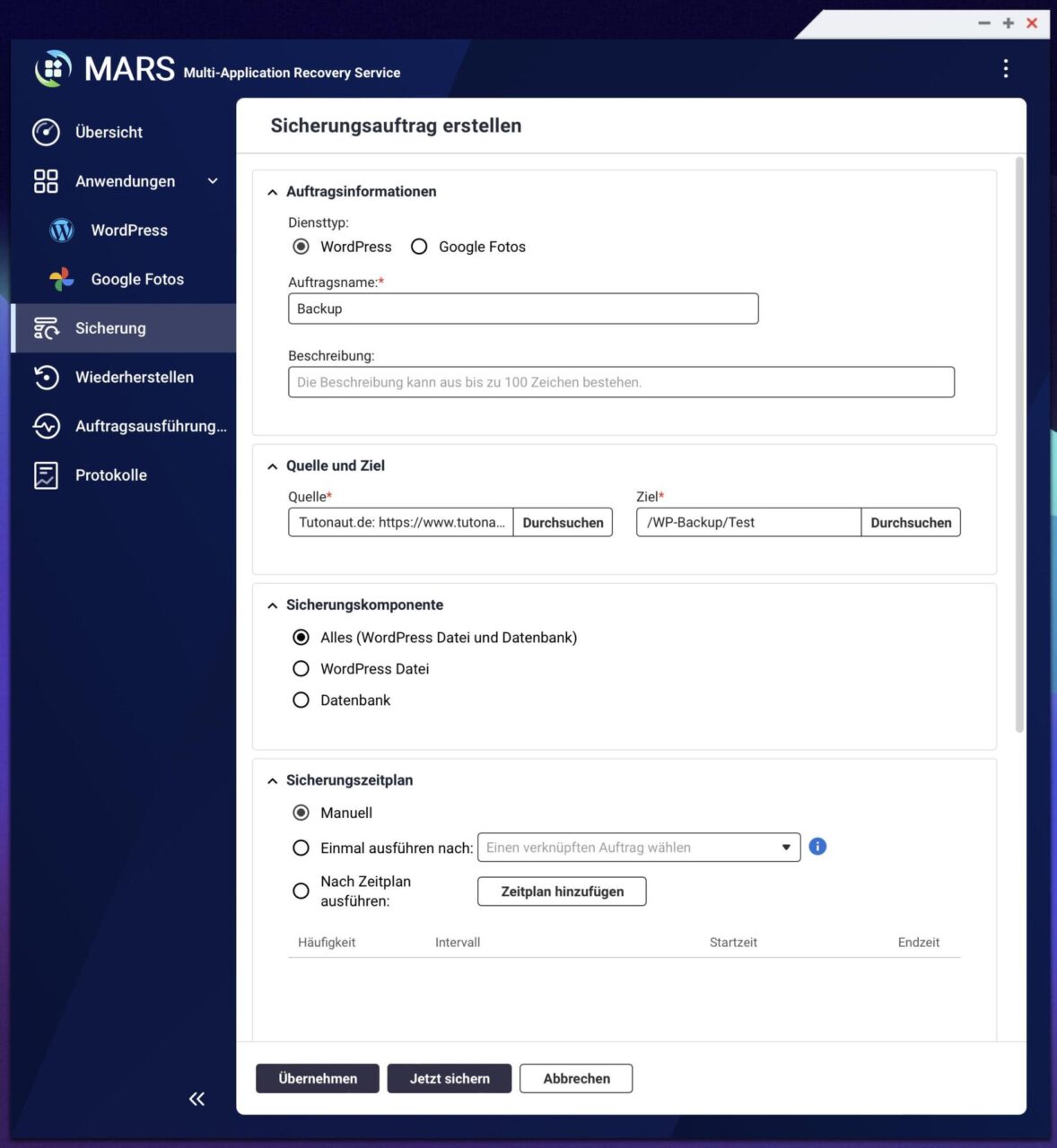
Task: Select Google Fotos as Diensttyp
Action: tap(419, 247)
